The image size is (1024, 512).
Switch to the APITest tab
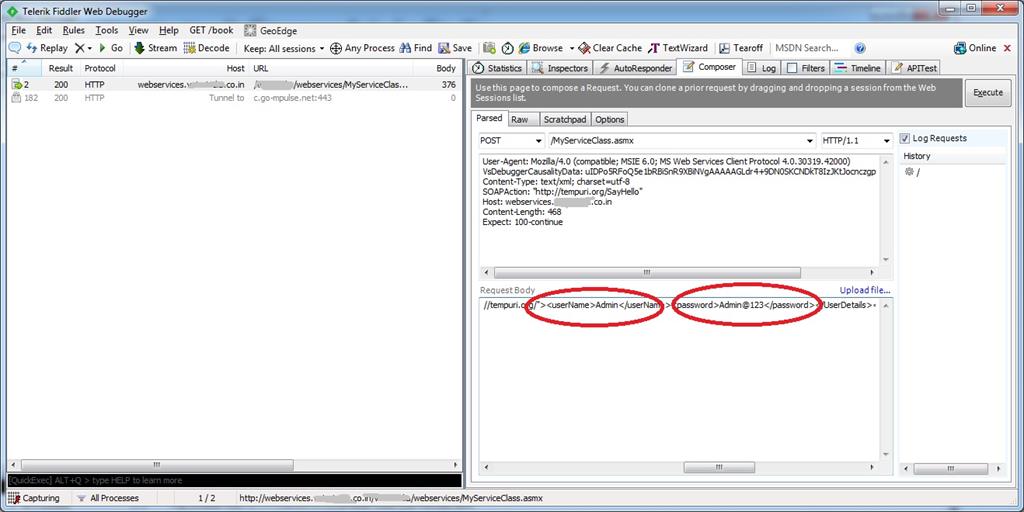[914, 68]
